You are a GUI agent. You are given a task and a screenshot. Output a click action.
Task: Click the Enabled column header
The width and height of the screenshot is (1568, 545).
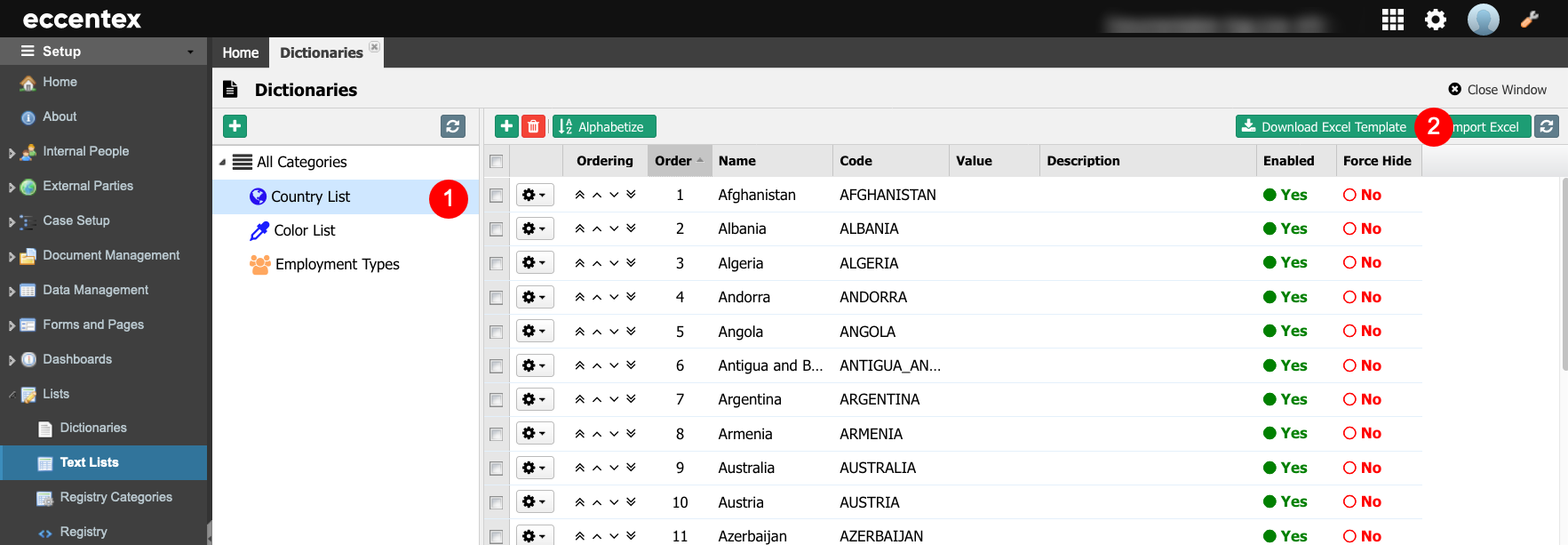coord(1296,161)
